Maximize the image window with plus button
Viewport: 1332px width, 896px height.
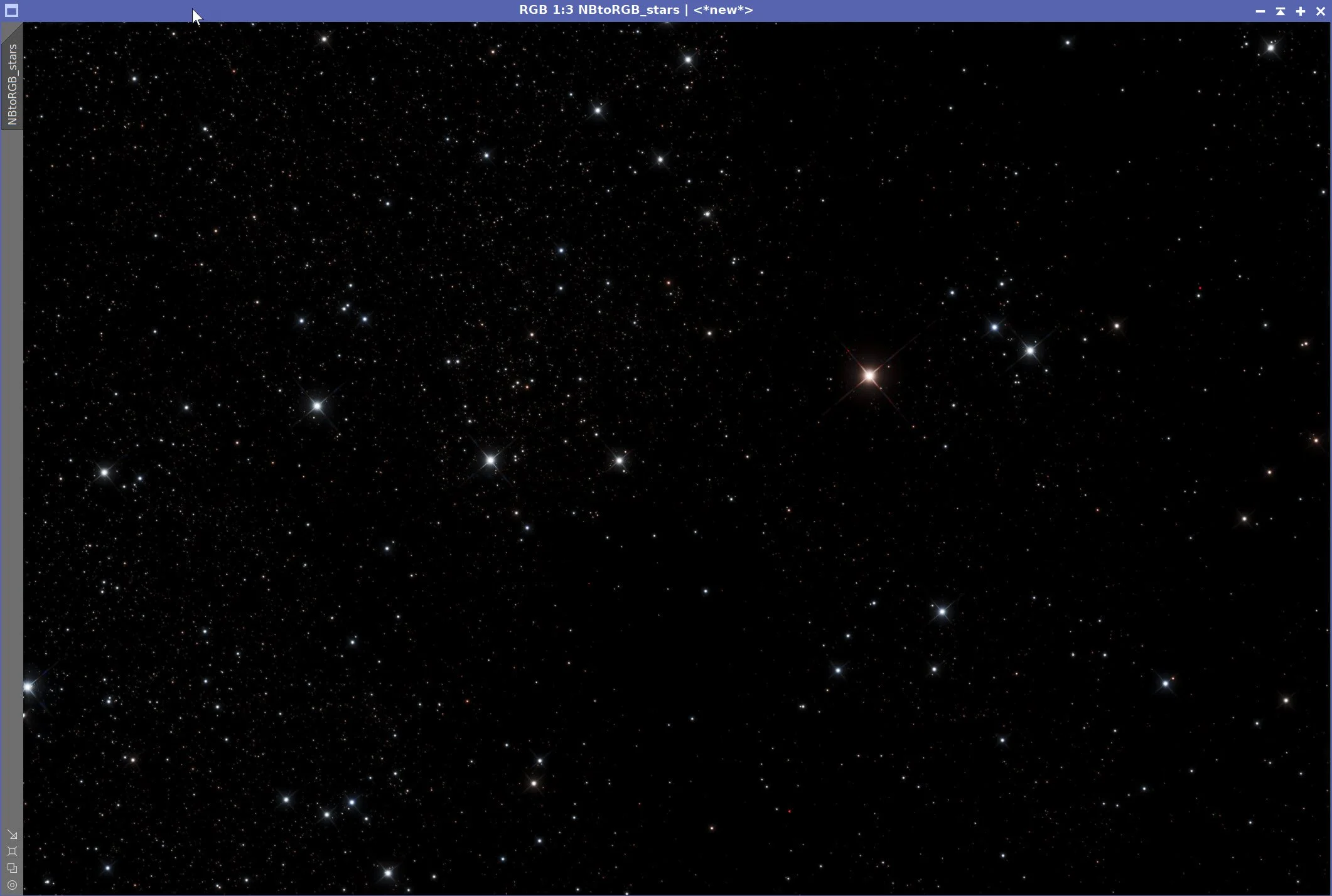pos(1301,11)
